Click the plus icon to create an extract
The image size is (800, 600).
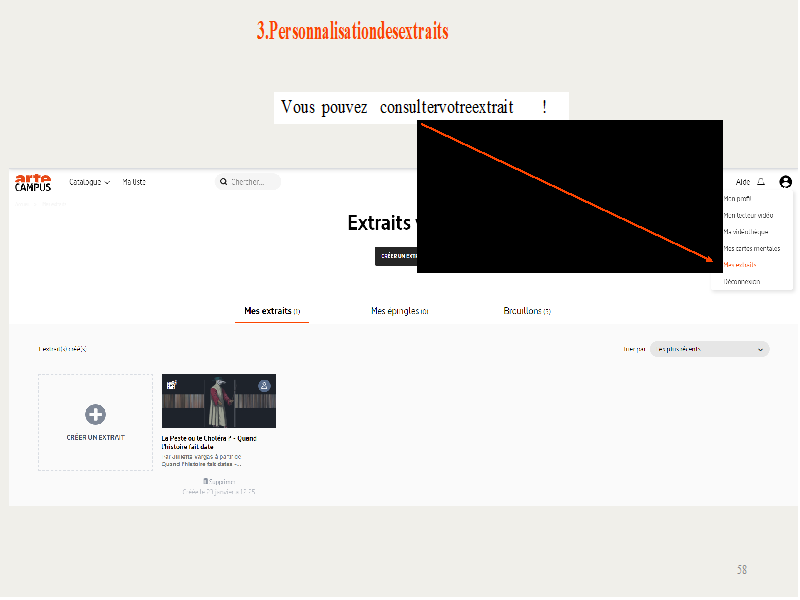pos(96,414)
